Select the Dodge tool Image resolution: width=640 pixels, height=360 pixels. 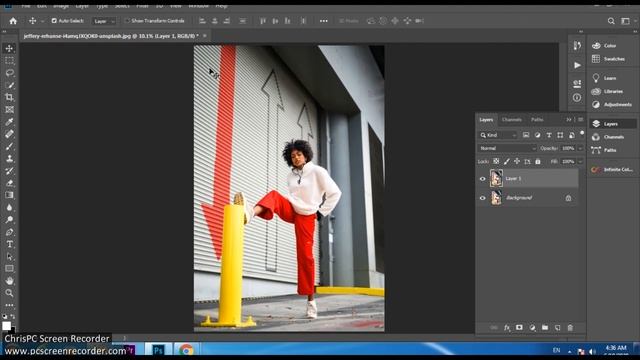pos(9,220)
